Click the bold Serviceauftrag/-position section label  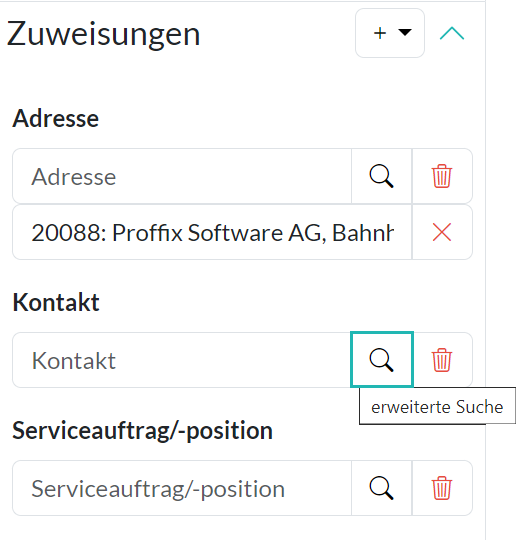click(143, 431)
